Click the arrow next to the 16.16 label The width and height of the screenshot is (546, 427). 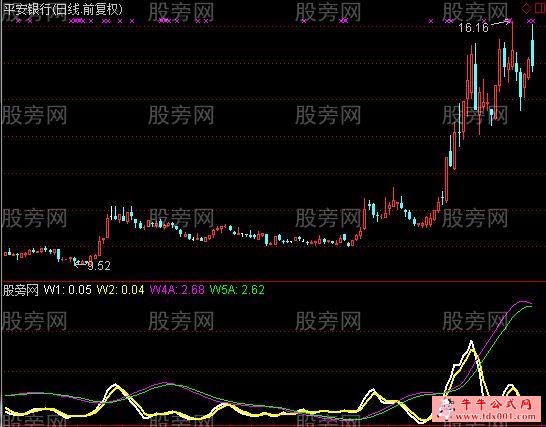(498, 24)
